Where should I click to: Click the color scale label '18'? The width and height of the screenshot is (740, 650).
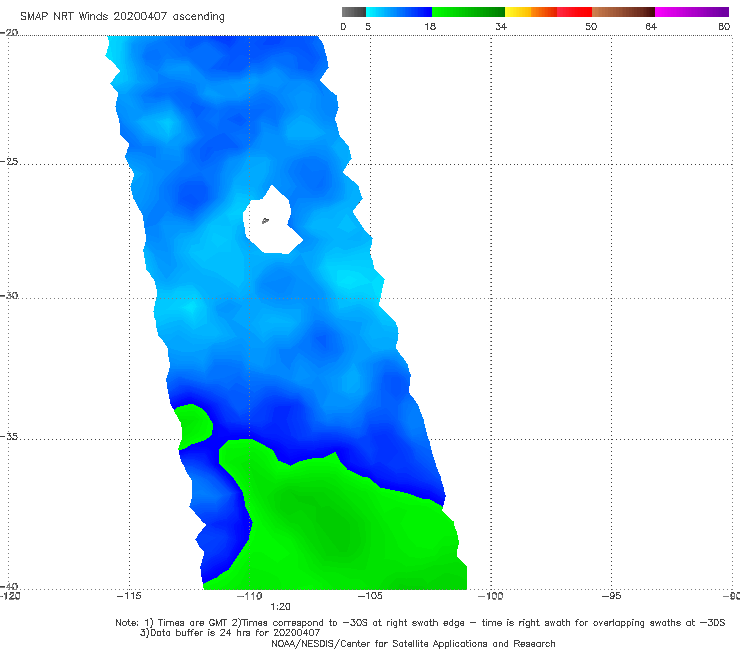[430, 26]
